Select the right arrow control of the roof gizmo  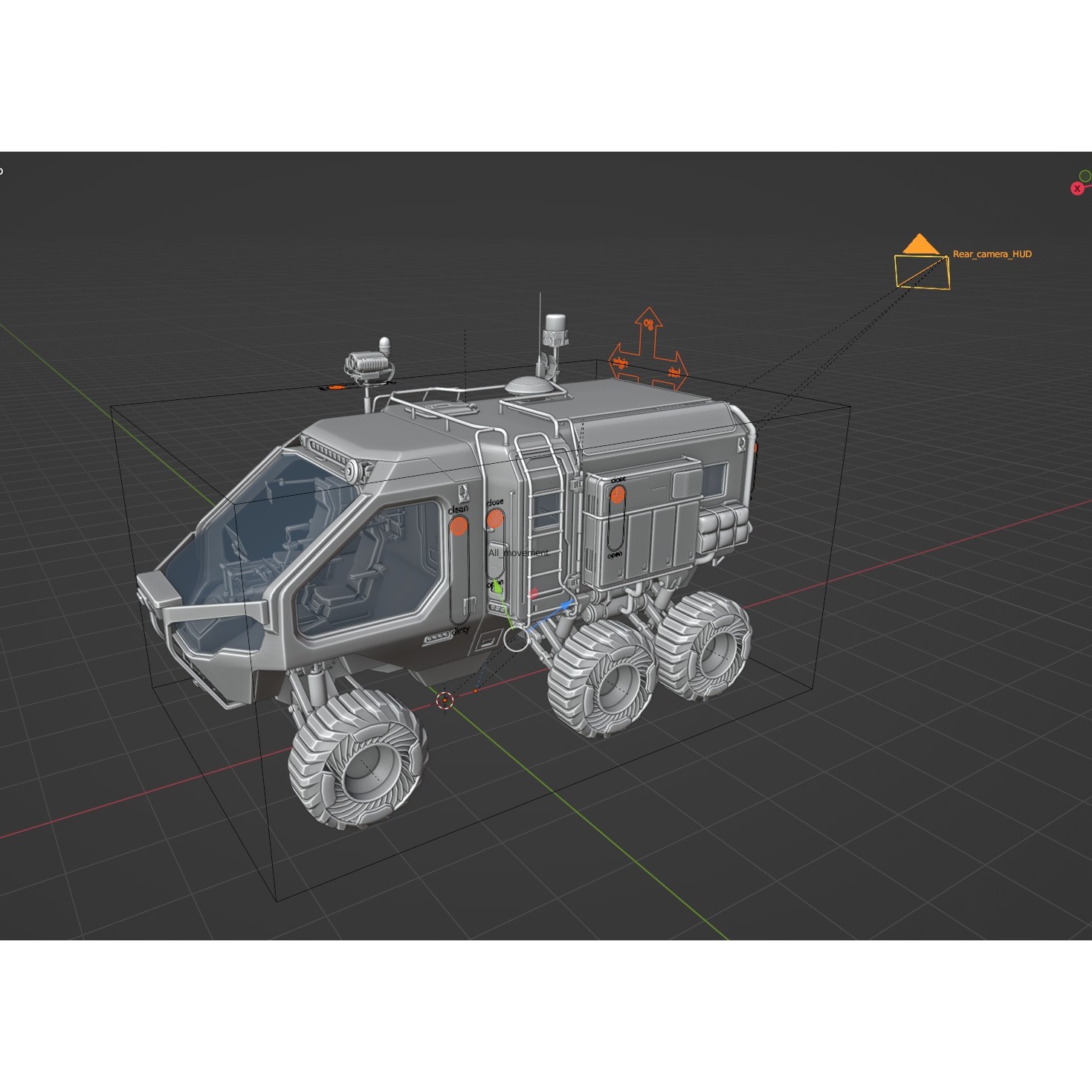676,371
